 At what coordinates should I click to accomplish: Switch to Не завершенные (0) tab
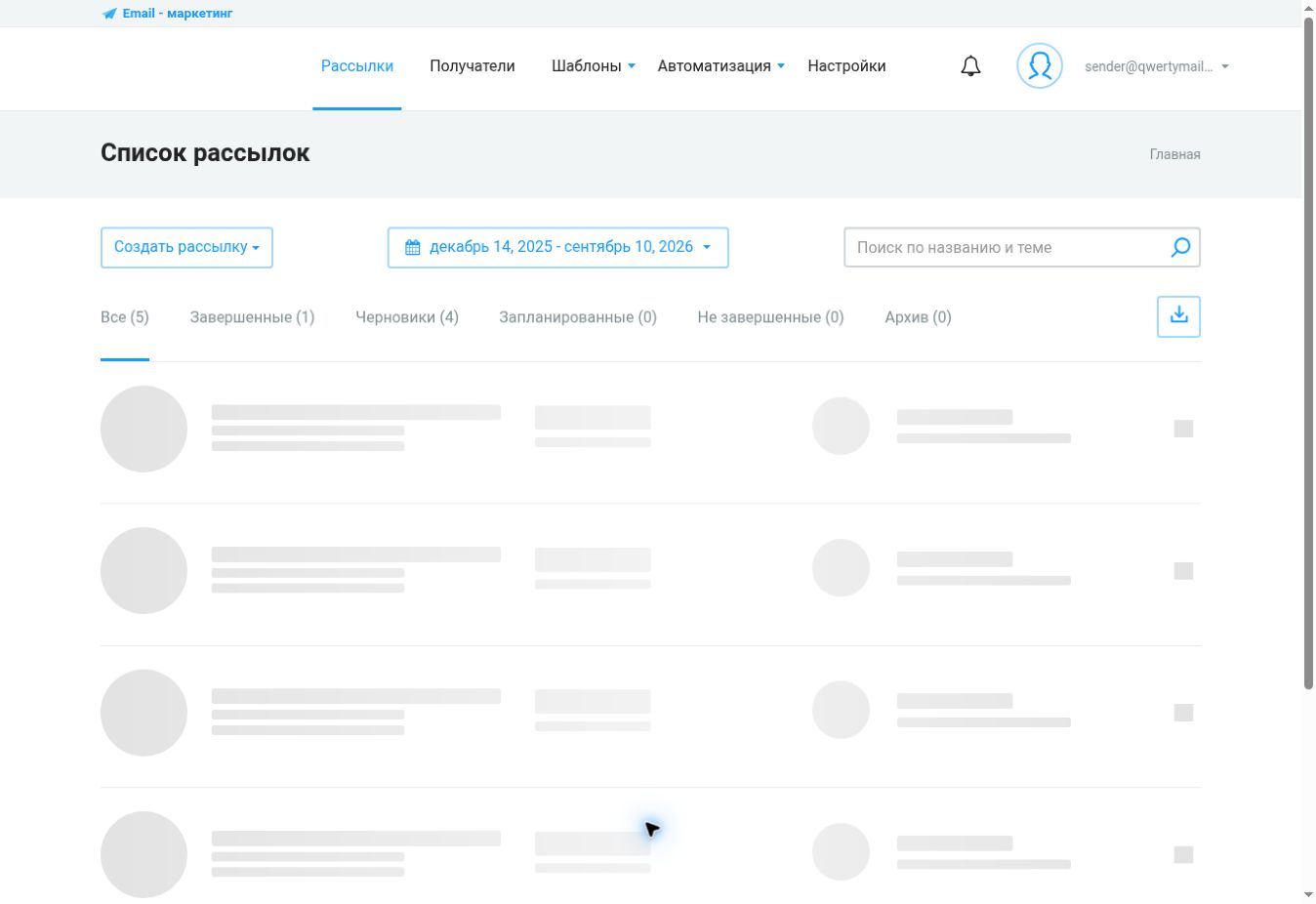click(x=770, y=317)
